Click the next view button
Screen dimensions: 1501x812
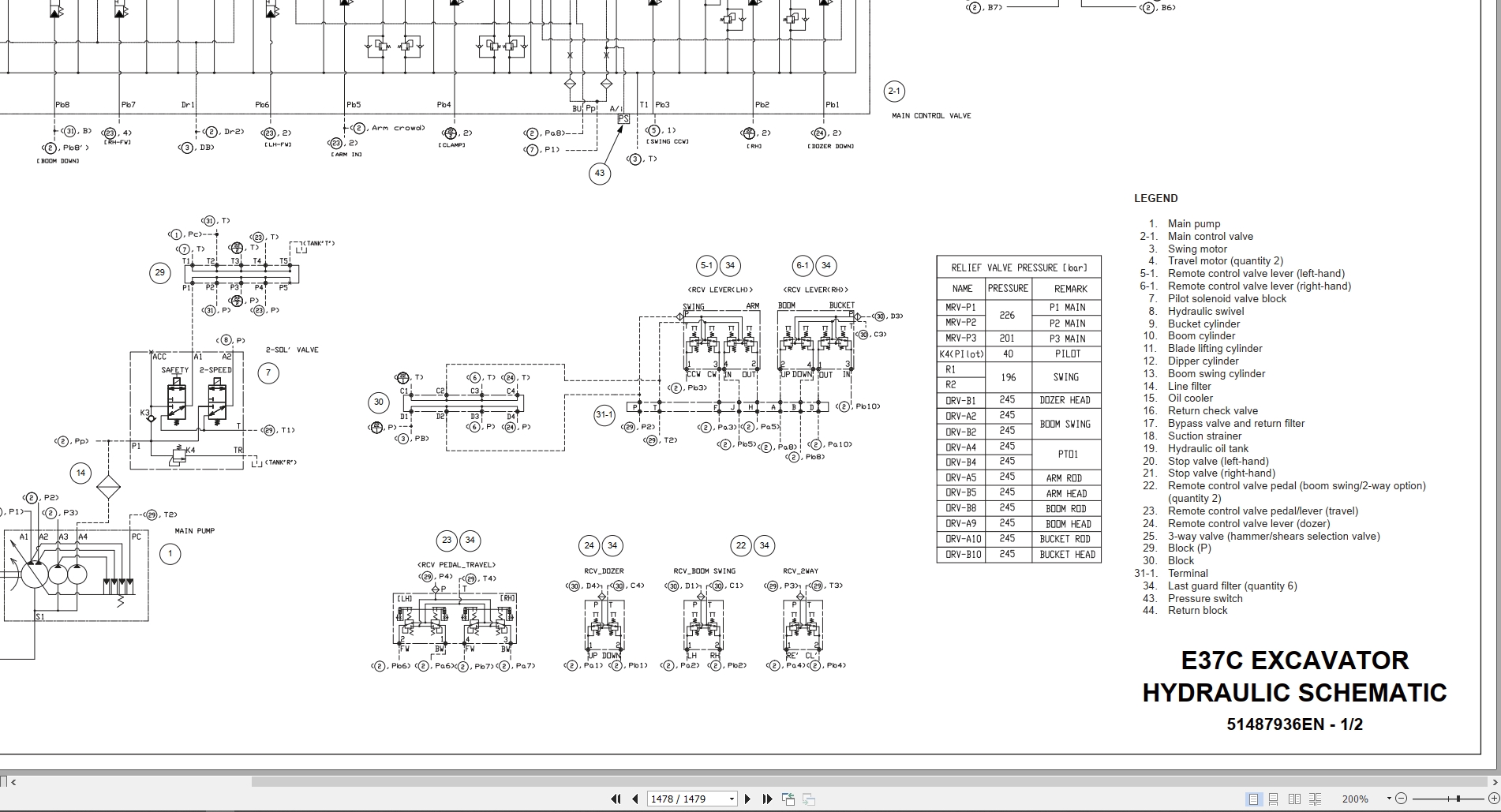click(x=808, y=799)
